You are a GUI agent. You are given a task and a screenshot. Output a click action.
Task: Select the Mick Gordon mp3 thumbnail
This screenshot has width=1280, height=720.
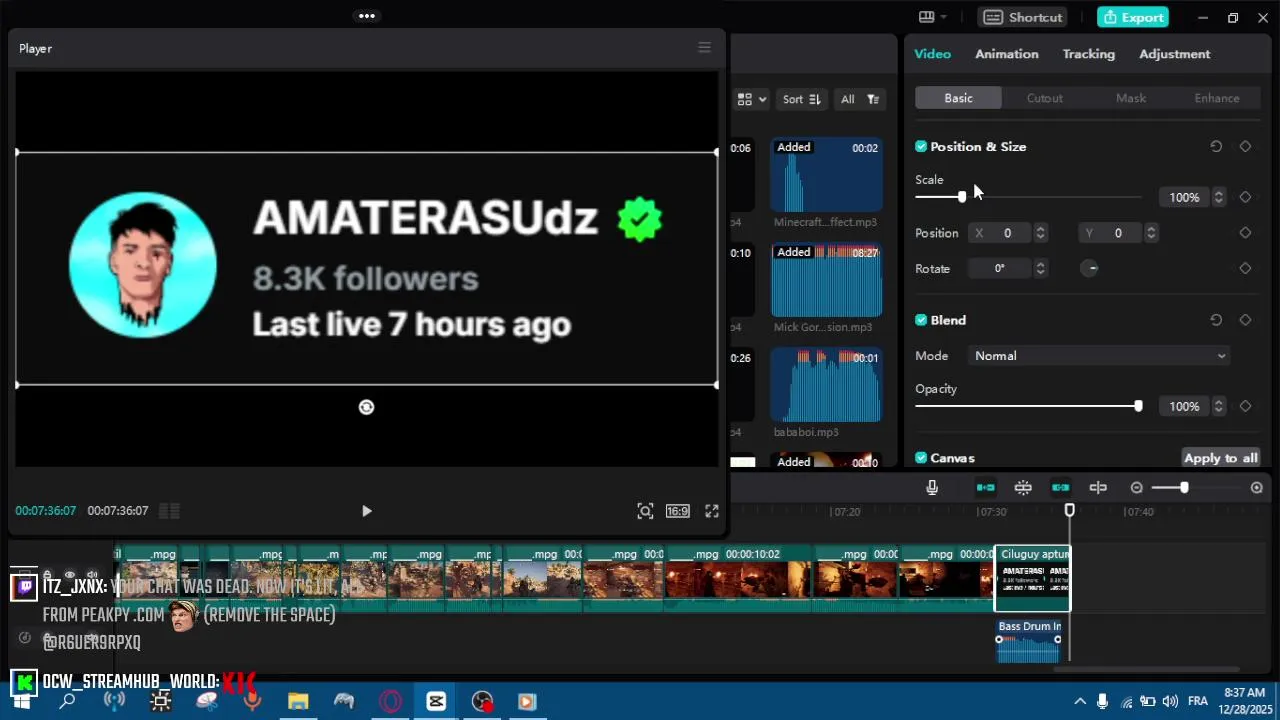[826, 280]
